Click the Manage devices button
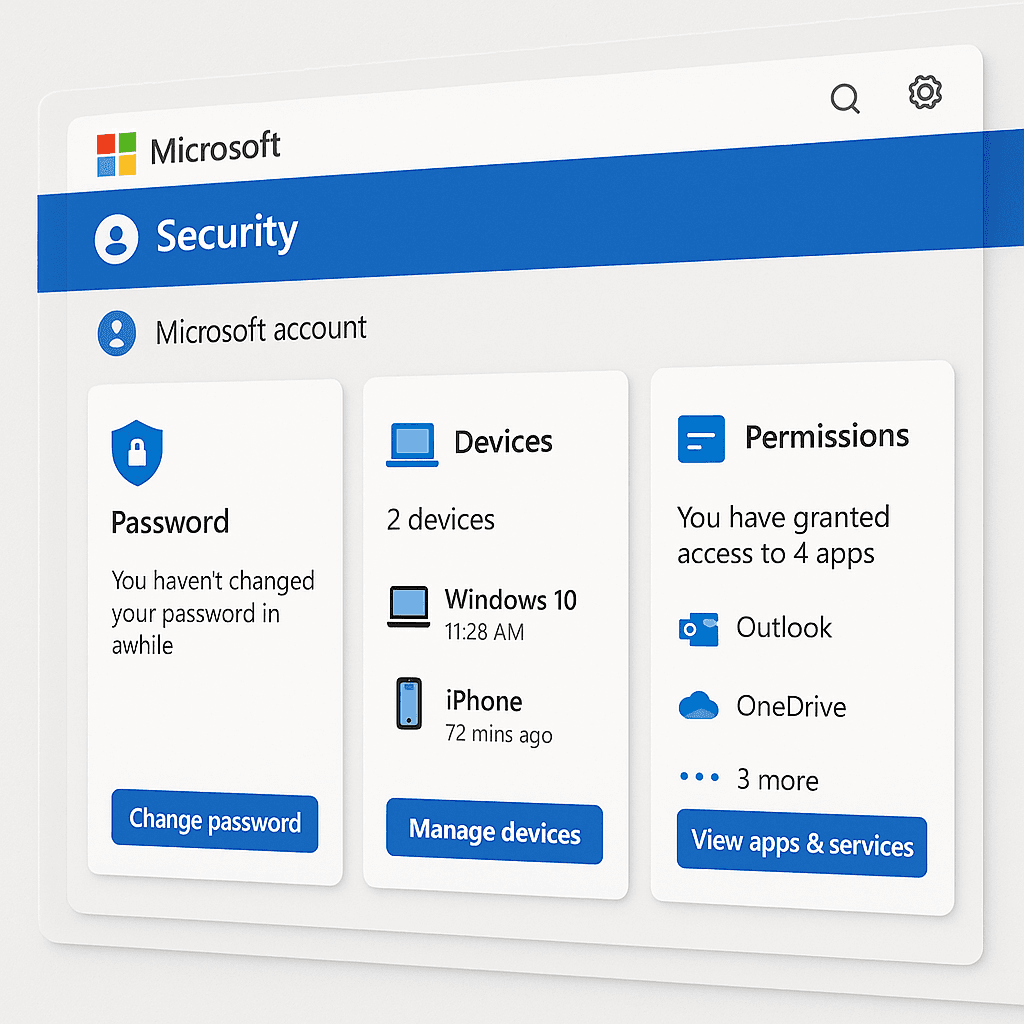Viewport: 1024px width, 1024px height. point(494,831)
